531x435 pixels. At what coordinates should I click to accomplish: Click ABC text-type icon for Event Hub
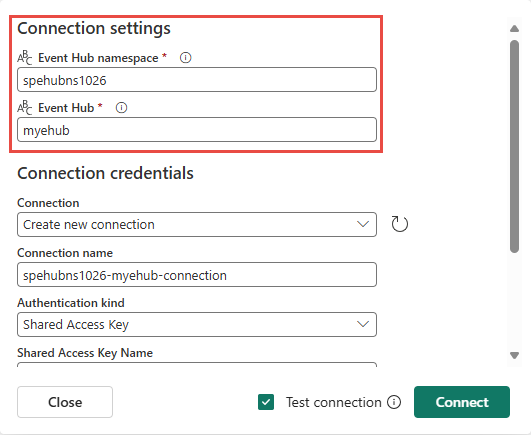coord(24,108)
